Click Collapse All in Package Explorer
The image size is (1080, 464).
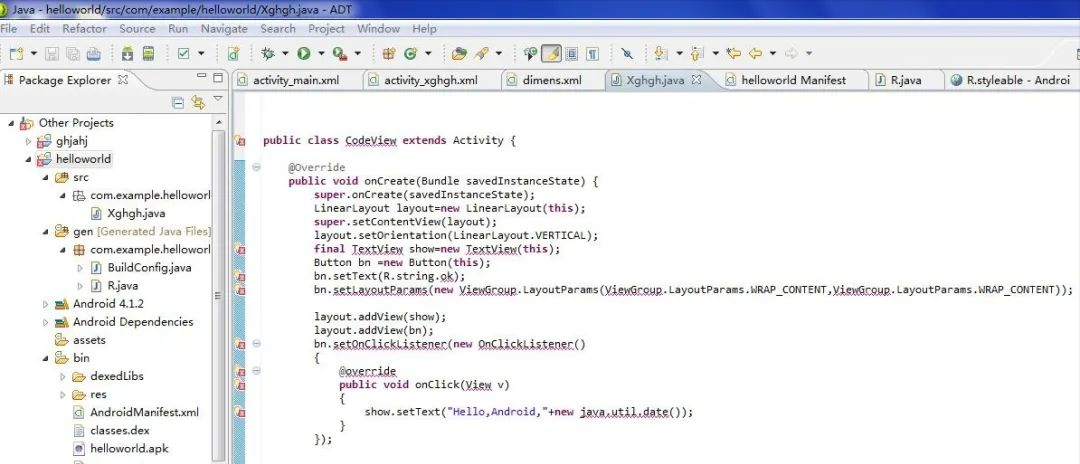tap(178, 103)
